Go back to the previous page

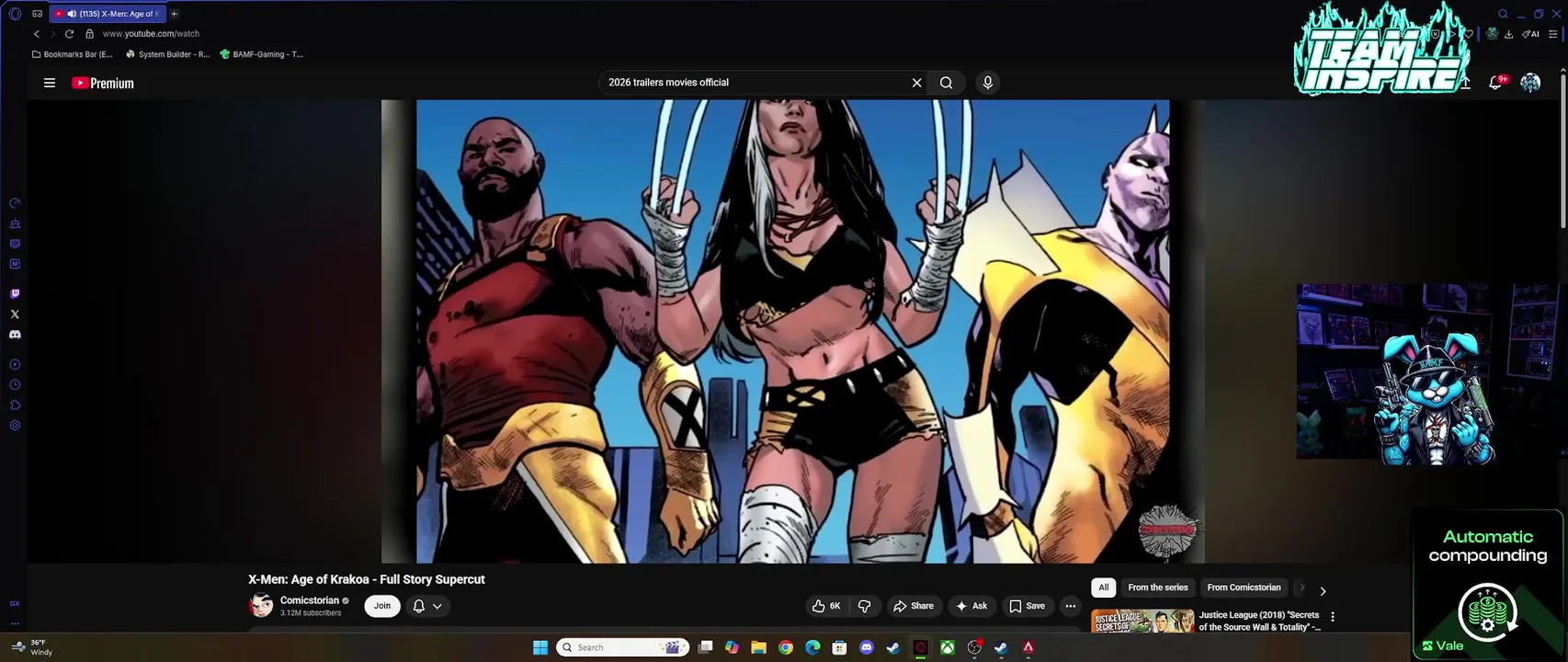[x=37, y=34]
